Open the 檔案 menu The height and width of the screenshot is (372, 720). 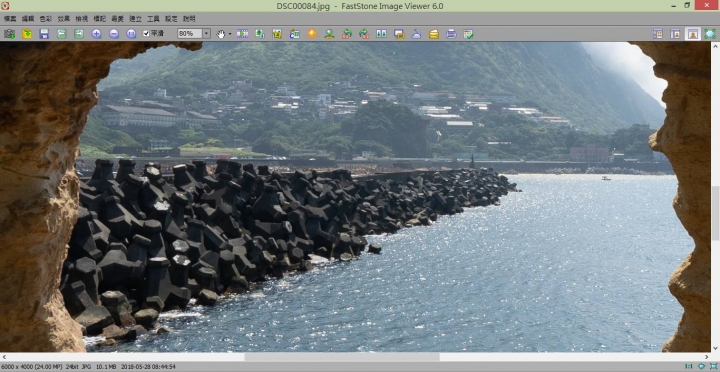pyautogui.click(x=10, y=19)
